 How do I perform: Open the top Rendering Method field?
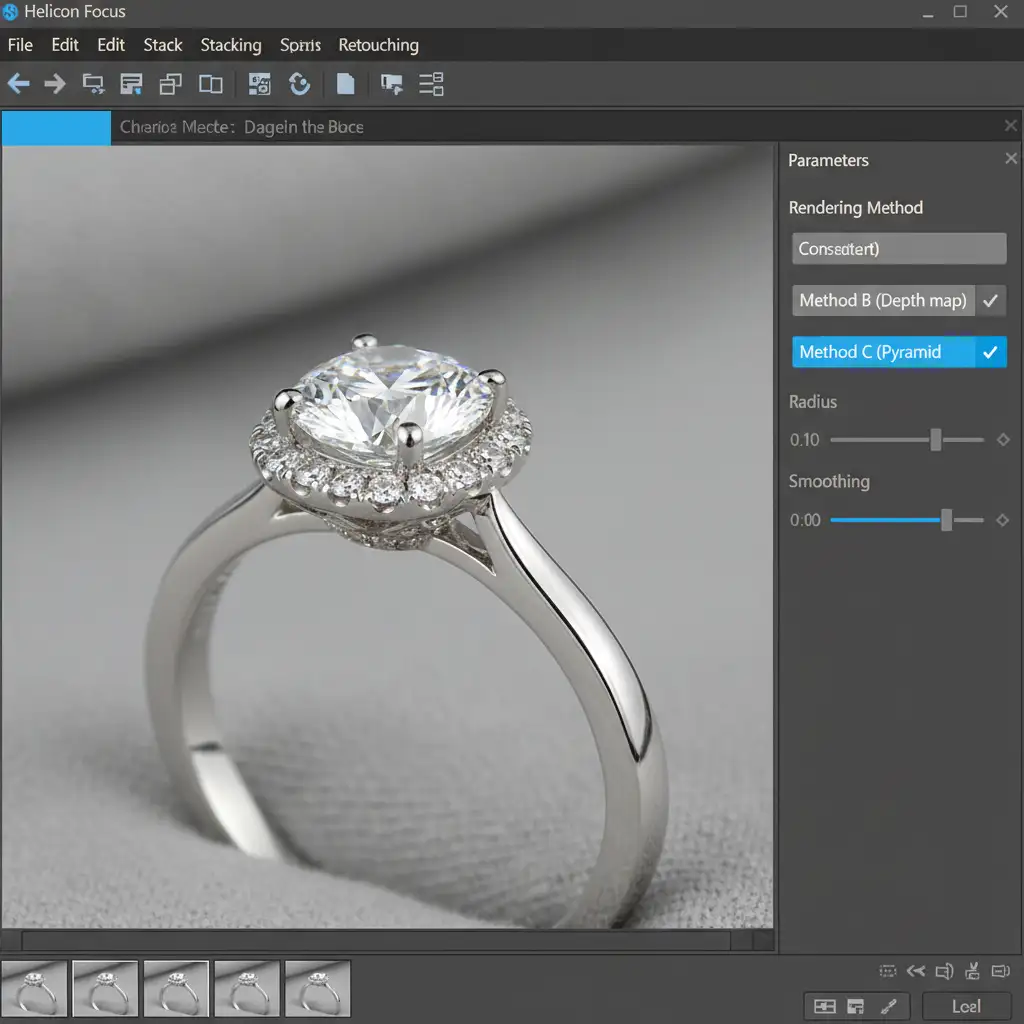click(x=899, y=249)
